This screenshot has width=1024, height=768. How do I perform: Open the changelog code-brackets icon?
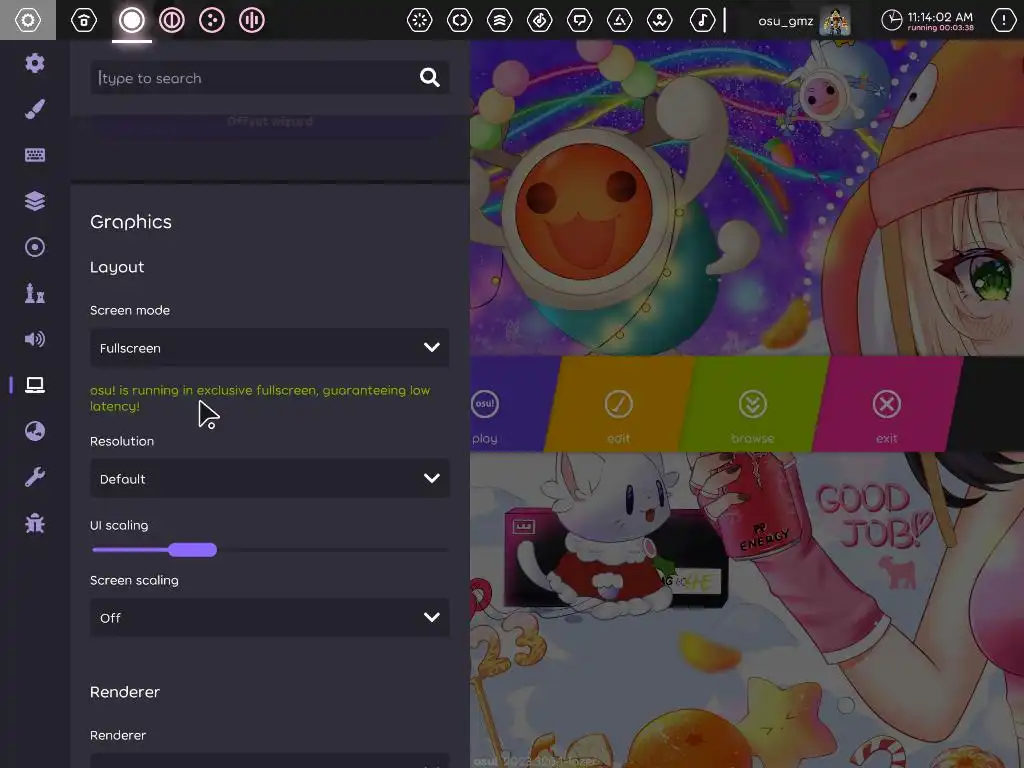460,20
